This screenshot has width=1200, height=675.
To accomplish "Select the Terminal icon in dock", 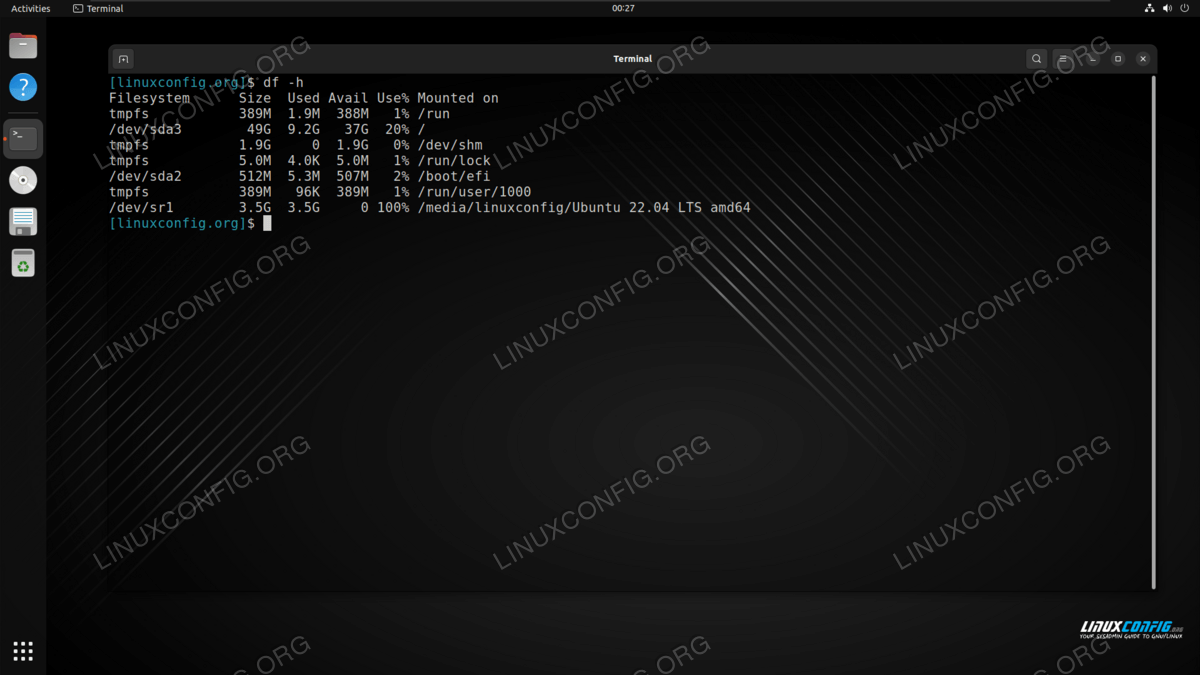I will [x=23, y=139].
